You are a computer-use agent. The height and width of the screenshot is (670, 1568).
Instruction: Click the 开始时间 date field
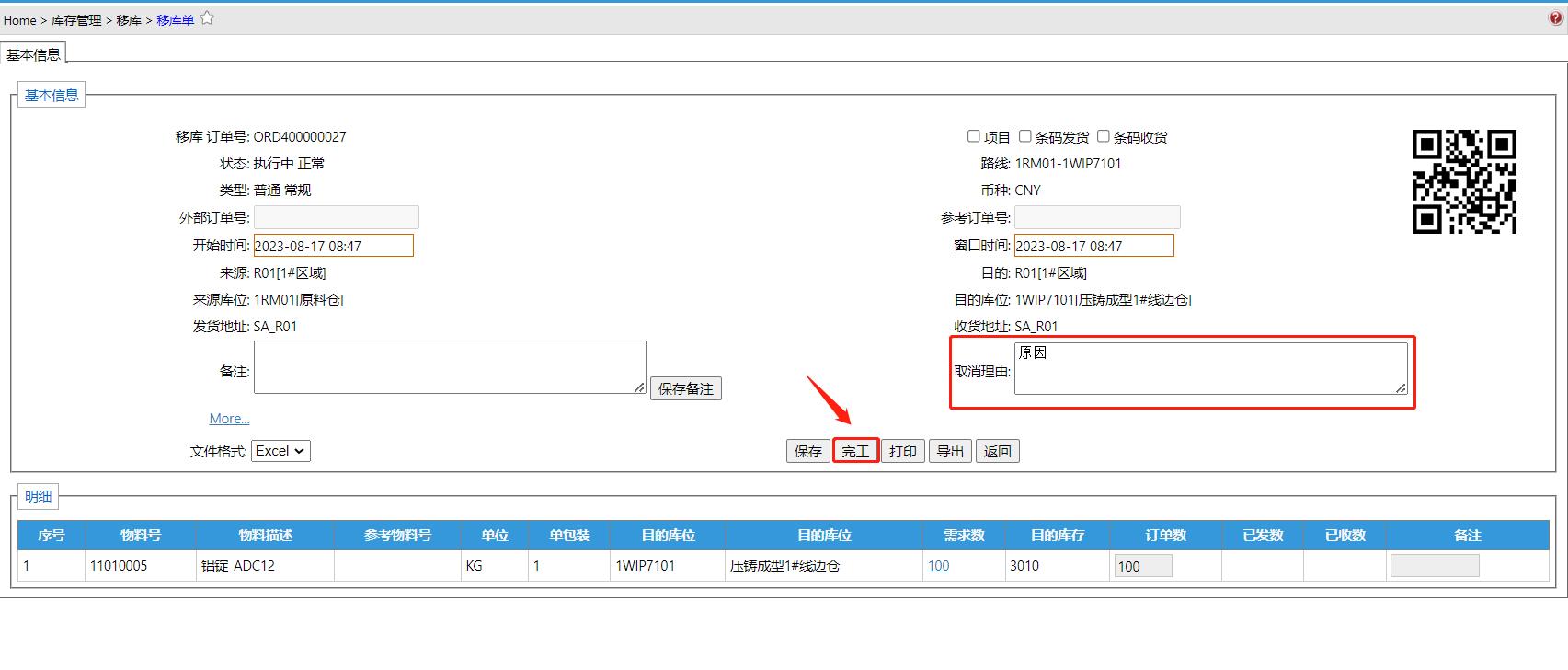[334, 246]
